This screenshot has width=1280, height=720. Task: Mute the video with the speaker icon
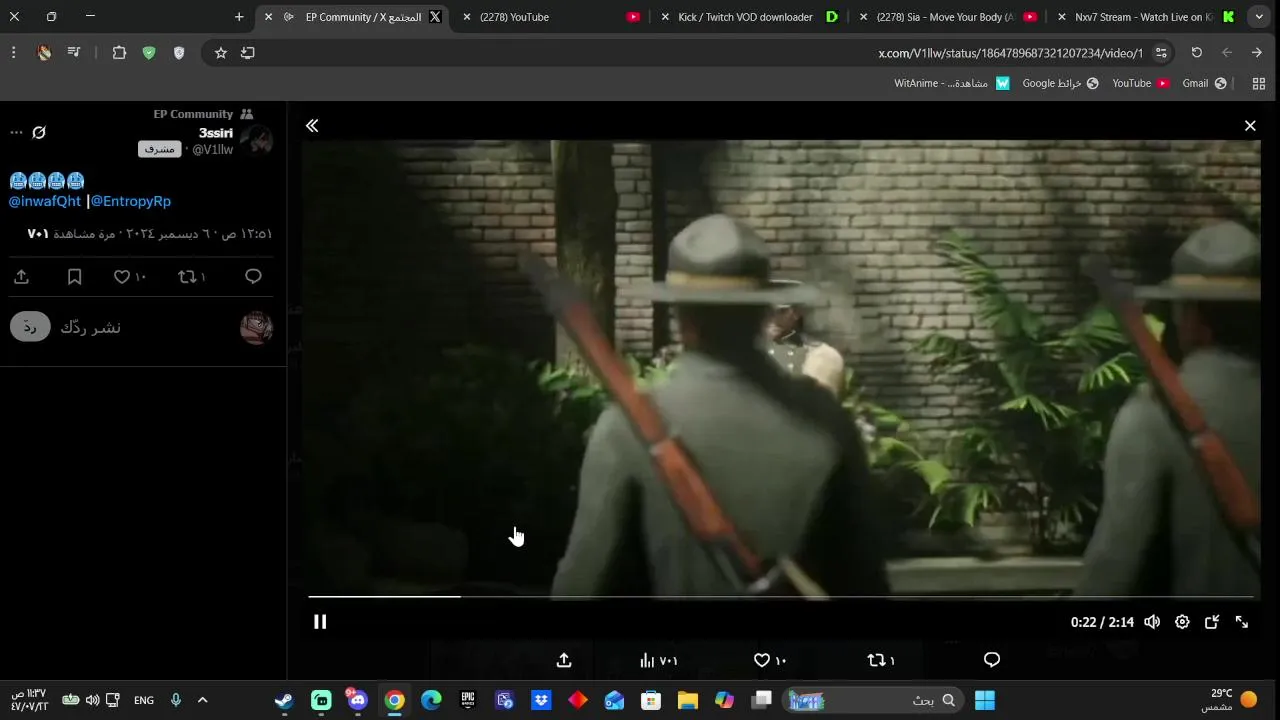1152,622
